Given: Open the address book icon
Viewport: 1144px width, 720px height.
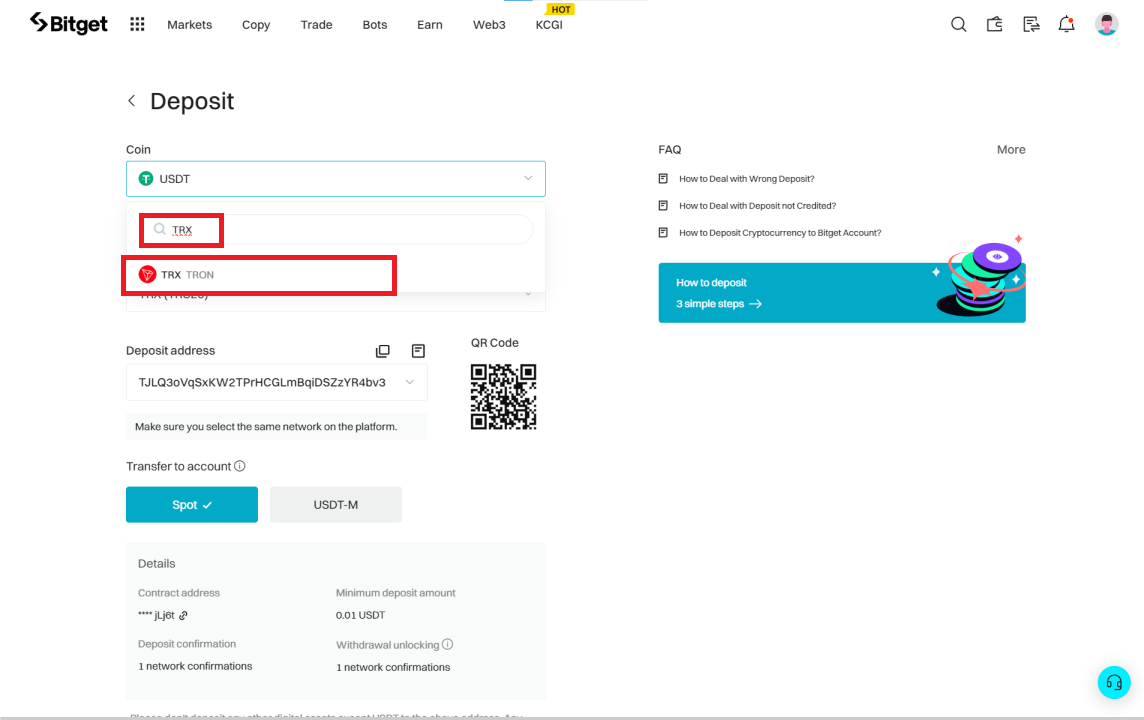Looking at the screenshot, I should point(418,351).
